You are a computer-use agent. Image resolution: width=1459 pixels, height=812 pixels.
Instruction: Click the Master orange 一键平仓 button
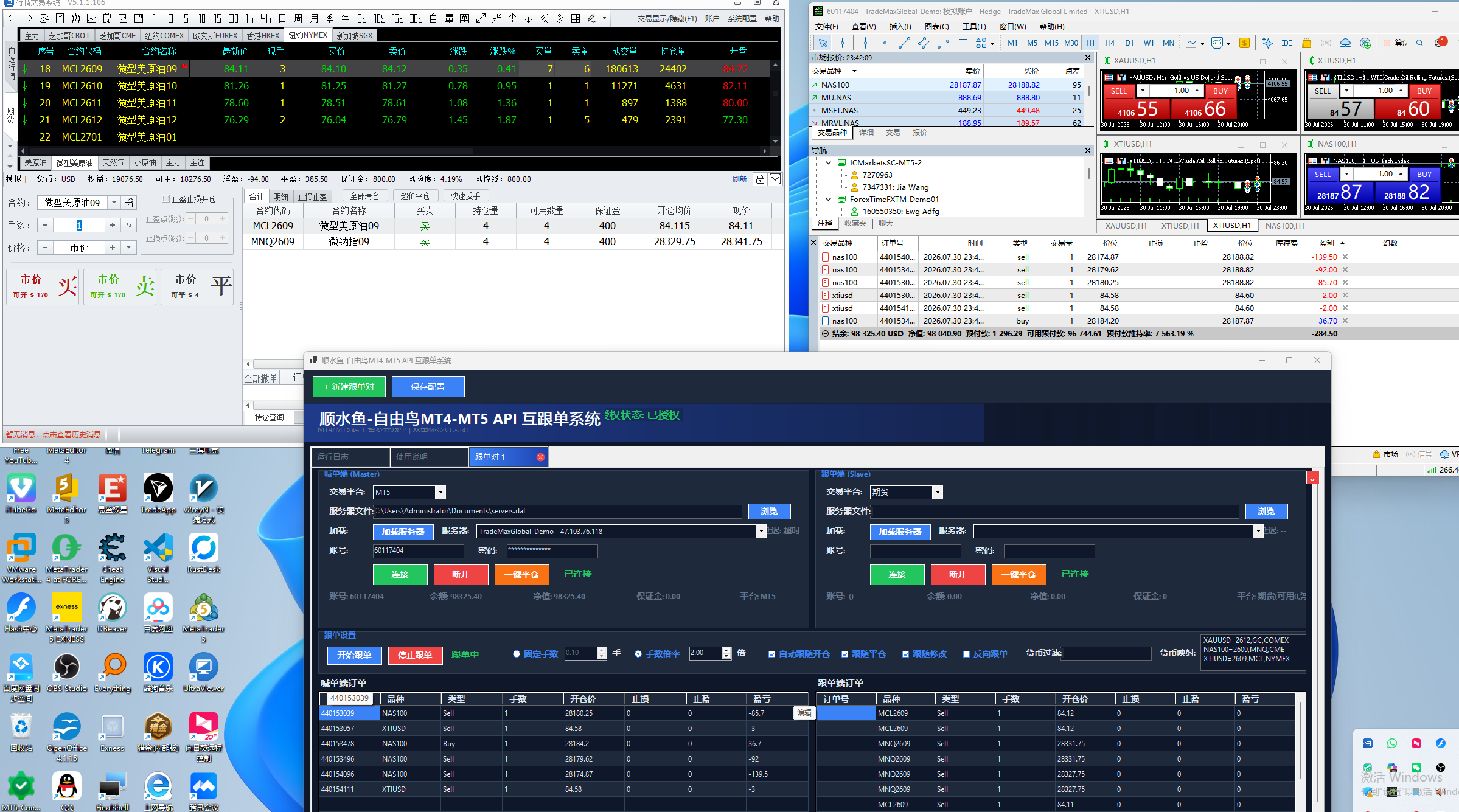click(x=521, y=574)
